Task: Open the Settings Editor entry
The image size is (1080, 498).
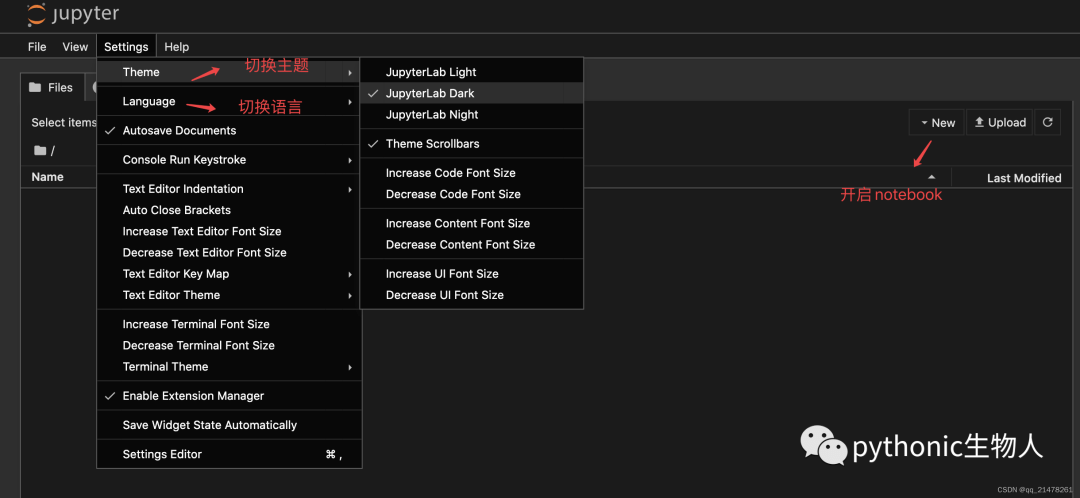Action: (x=162, y=454)
